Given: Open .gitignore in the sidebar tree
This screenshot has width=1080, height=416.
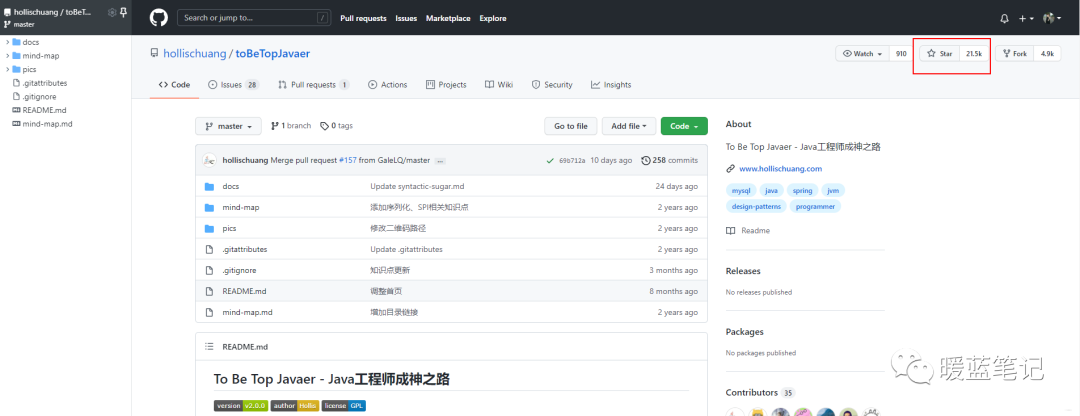Looking at the screenshot, I should (39, 96).
